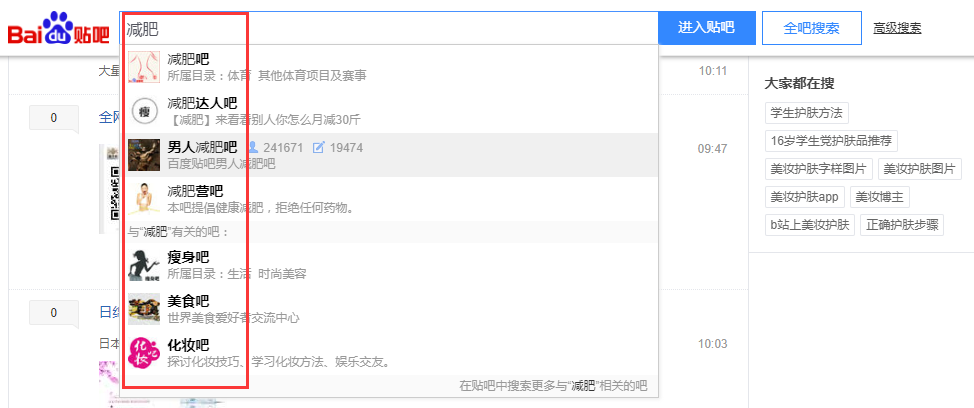
Task: Select the 减肥吧 suggestion
Action: click(389, 67)
